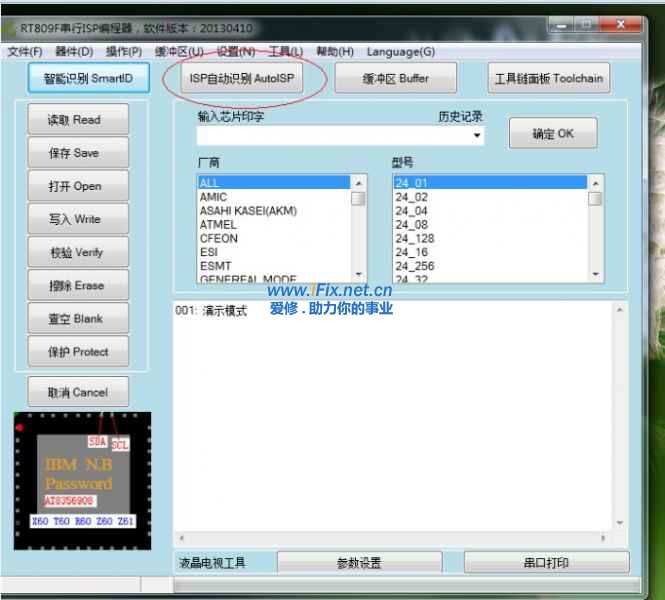The width and height of the screenshot is (665, 600).
Task: Open the Language(G) menu
Action: coord(400,52)
